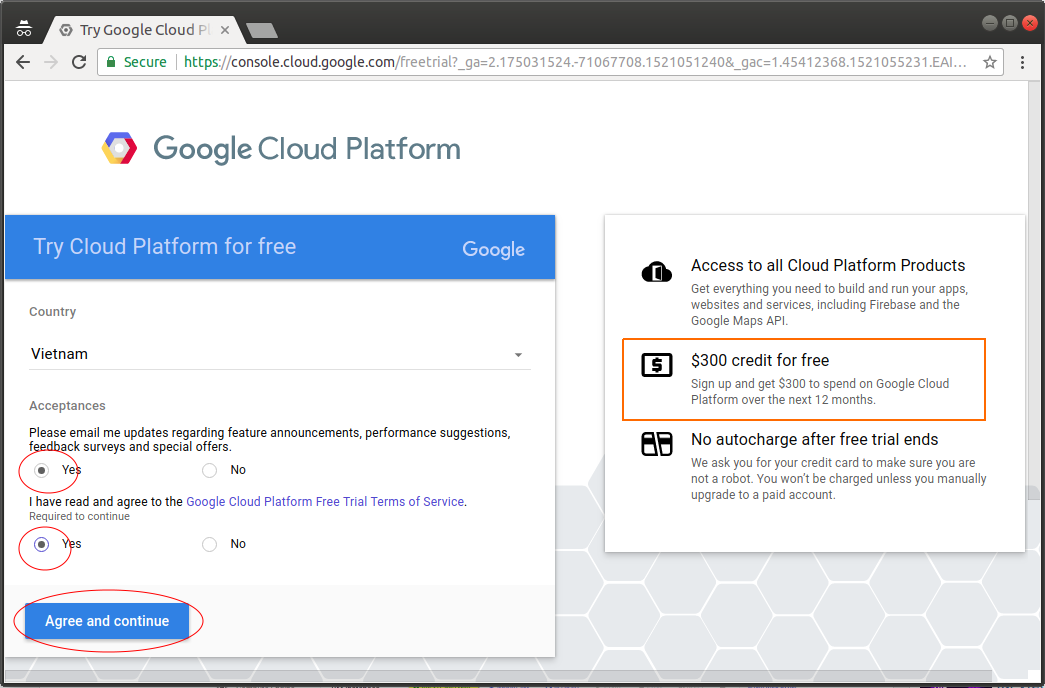This screenshot has width=1045, height=688.
Task: Click the Google Cloud Platform hexagon logo
Action: (x=119, y=148)
